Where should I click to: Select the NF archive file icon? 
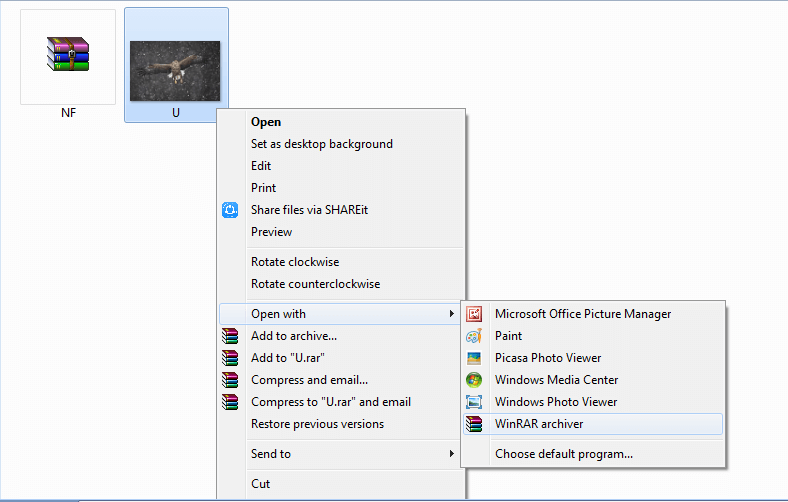pyautogui.click(x=68, y=54)
